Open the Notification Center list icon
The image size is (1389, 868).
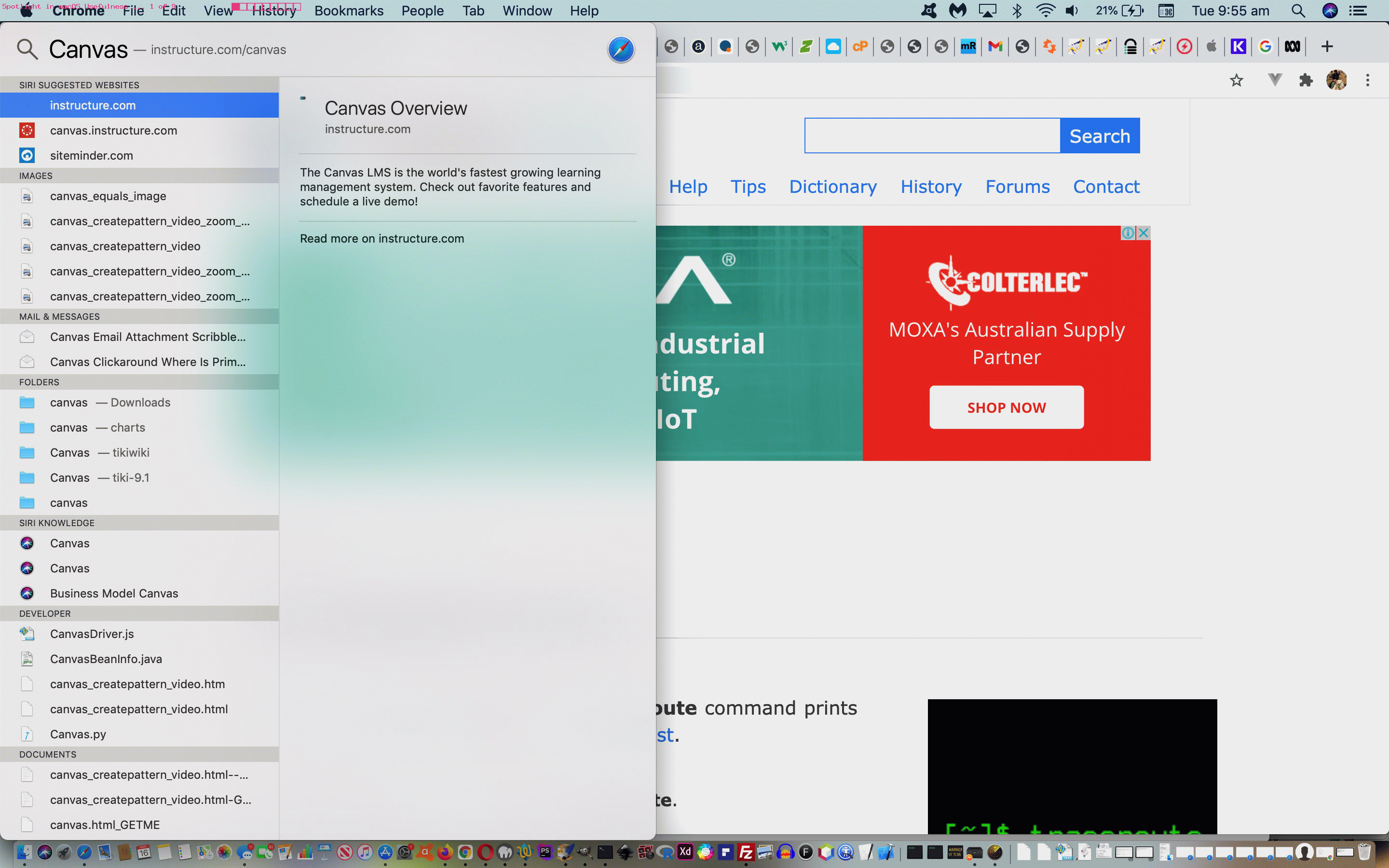[x=1358, y=11]
